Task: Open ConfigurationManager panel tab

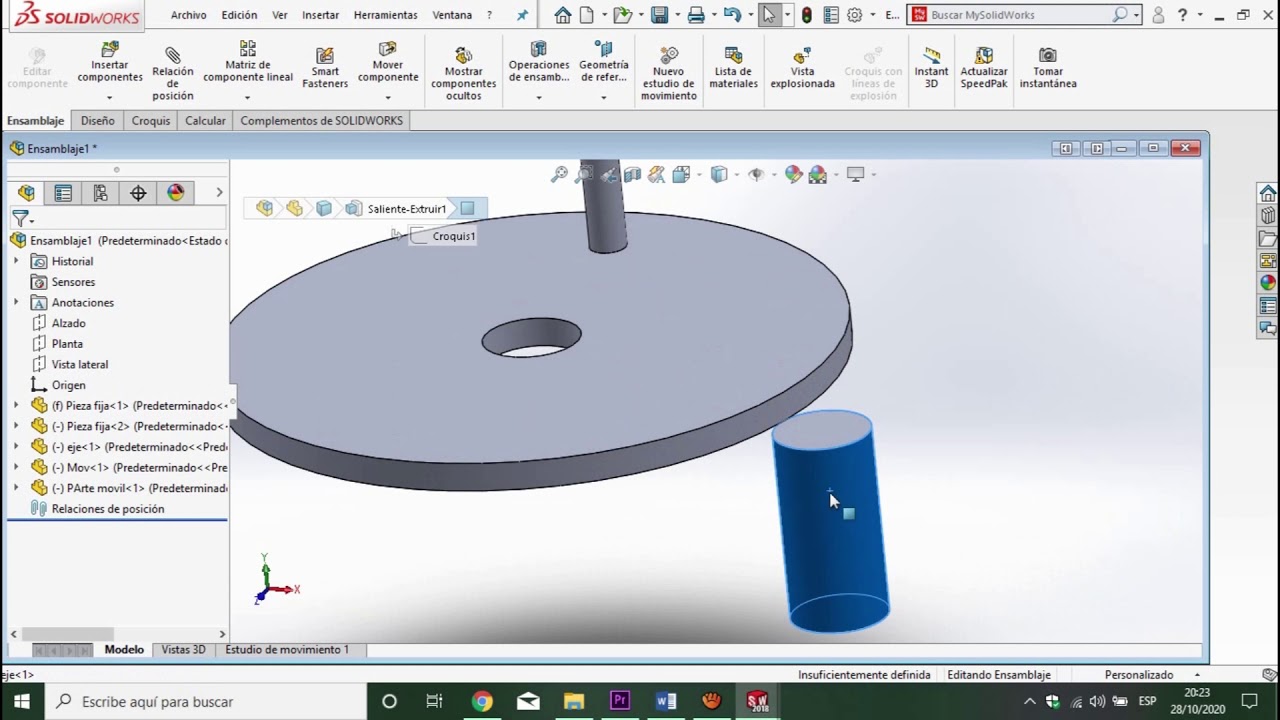Action: tap(100, 193)
